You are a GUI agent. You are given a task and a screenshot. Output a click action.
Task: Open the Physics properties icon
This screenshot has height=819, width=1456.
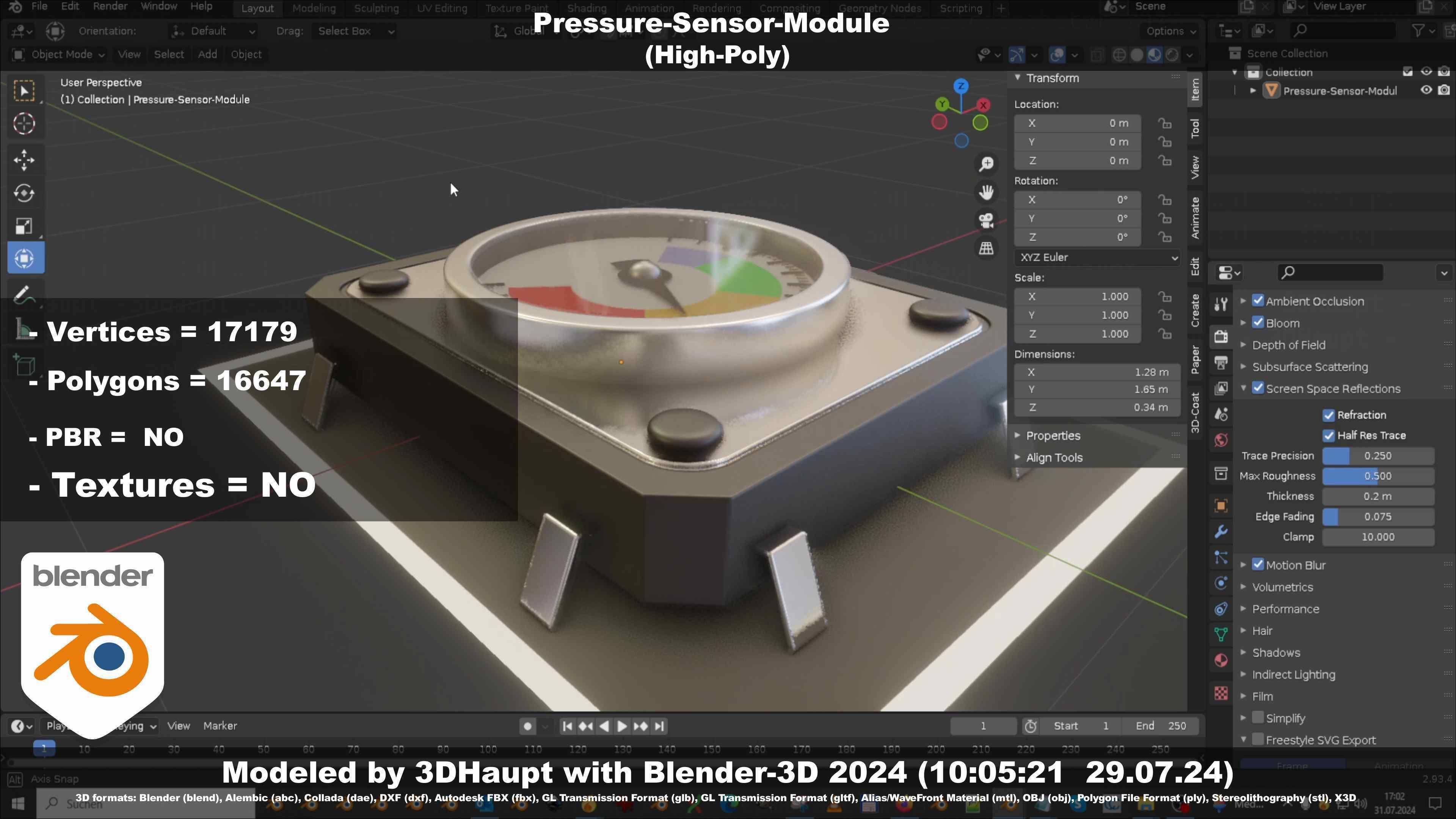click(1221, 583)
